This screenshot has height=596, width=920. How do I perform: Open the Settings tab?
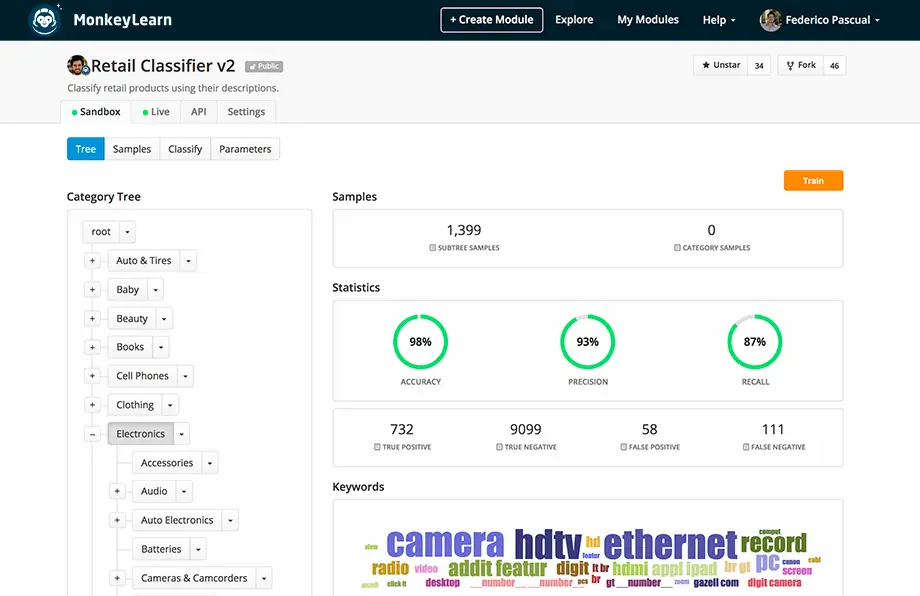(246, 112)
